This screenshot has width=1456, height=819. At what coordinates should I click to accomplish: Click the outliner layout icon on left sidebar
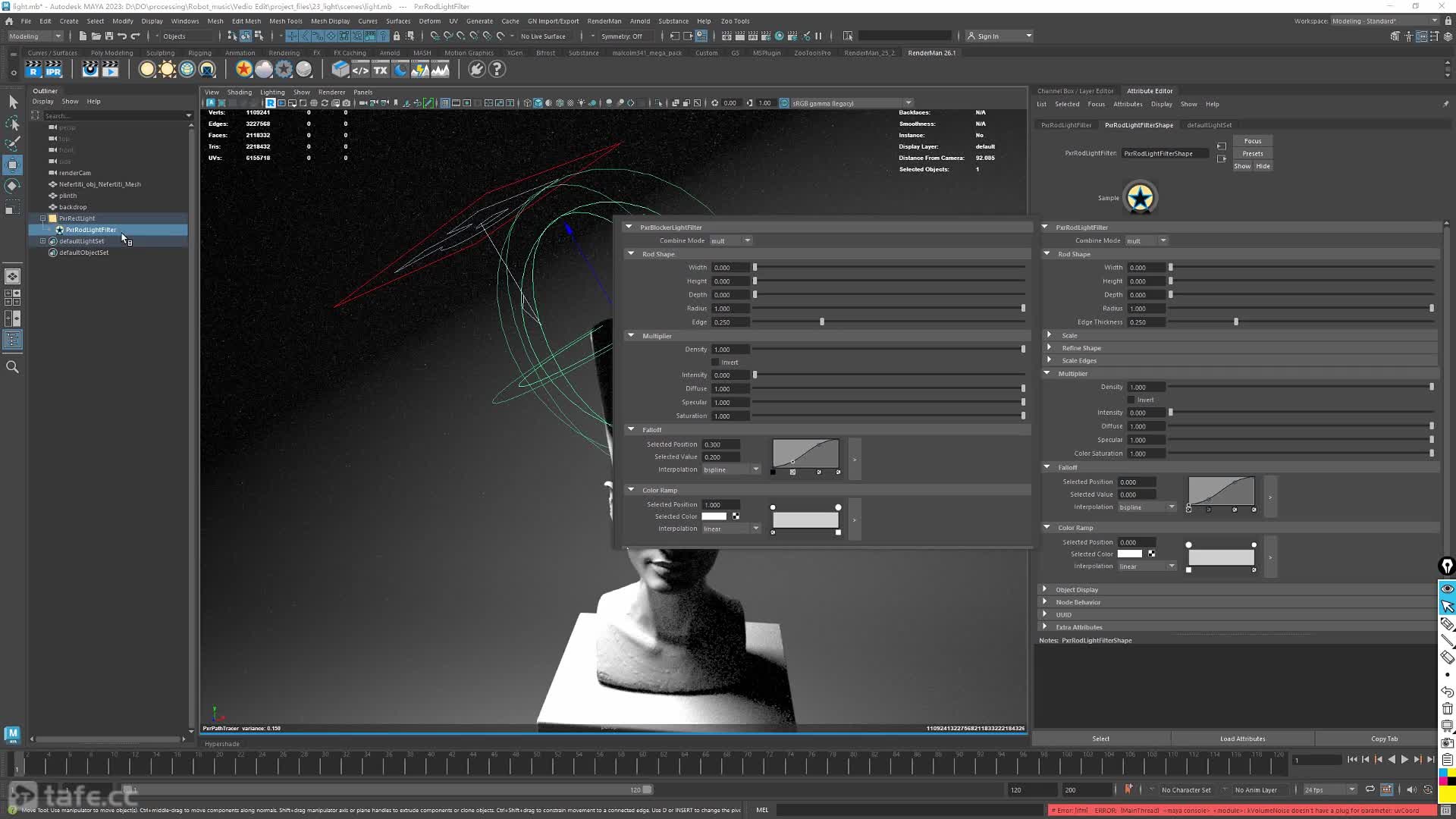13,340
